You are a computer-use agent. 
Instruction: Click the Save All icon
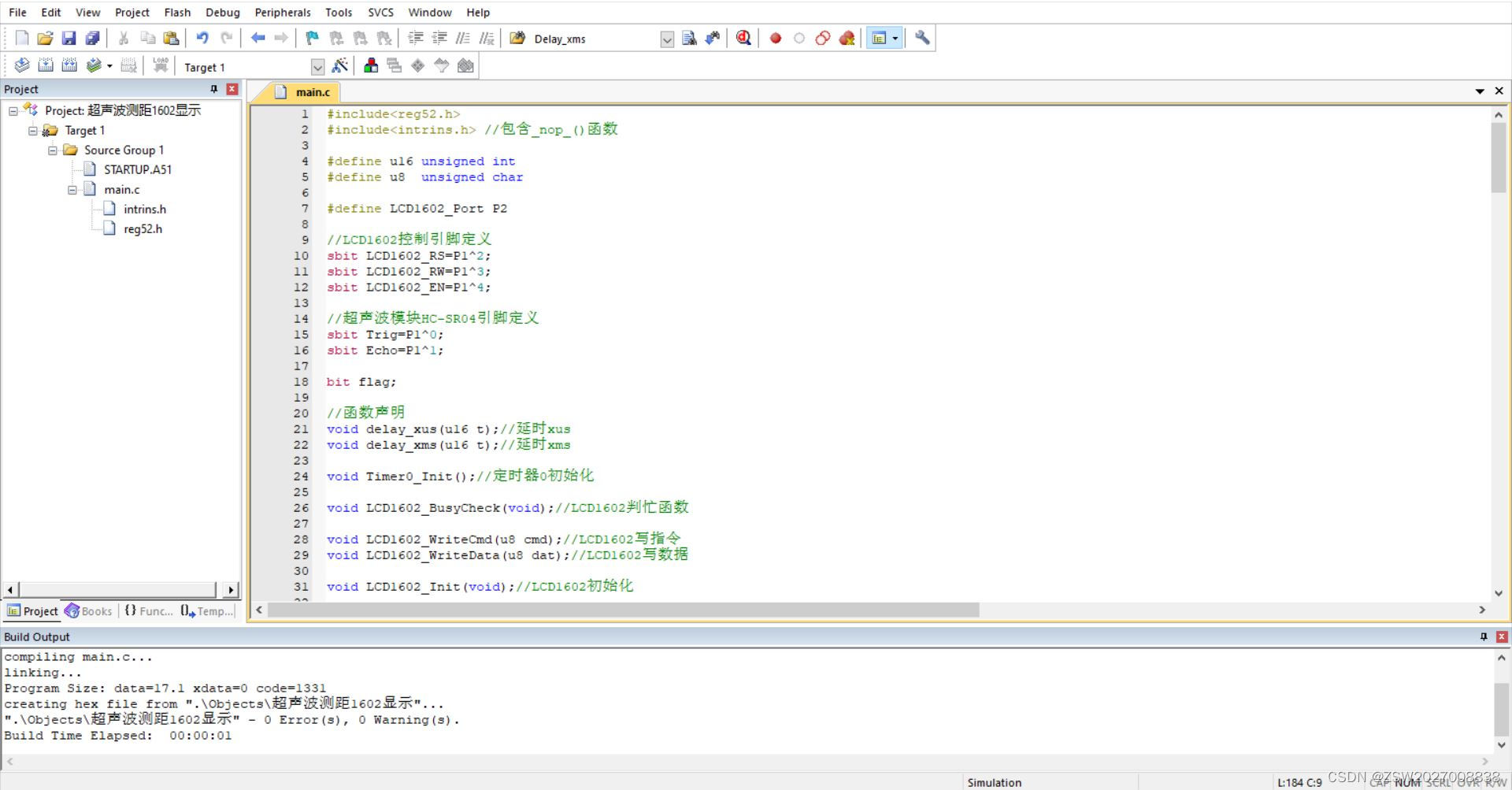coord(92,38)
